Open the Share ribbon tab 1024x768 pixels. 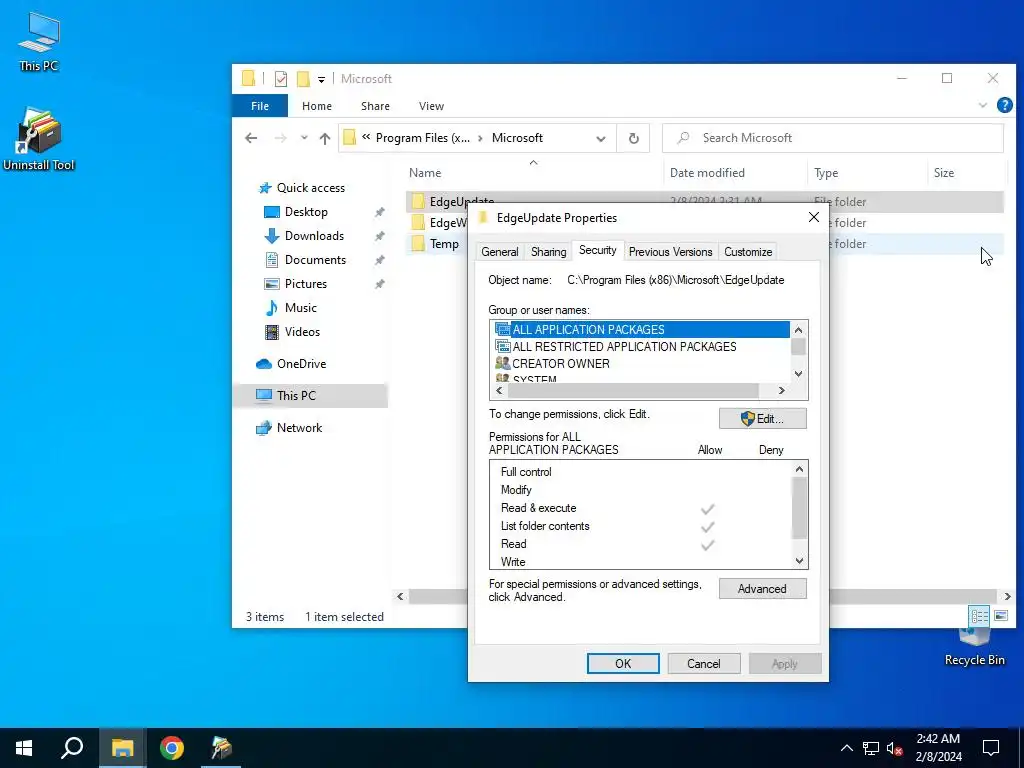(376, 106)
